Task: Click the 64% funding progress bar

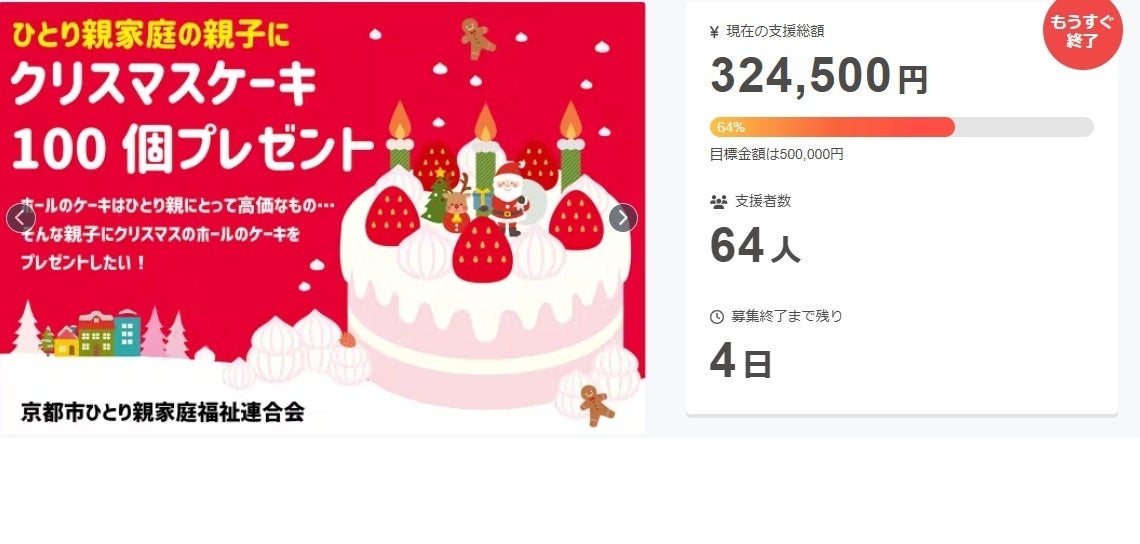Action: pos(902,127)
